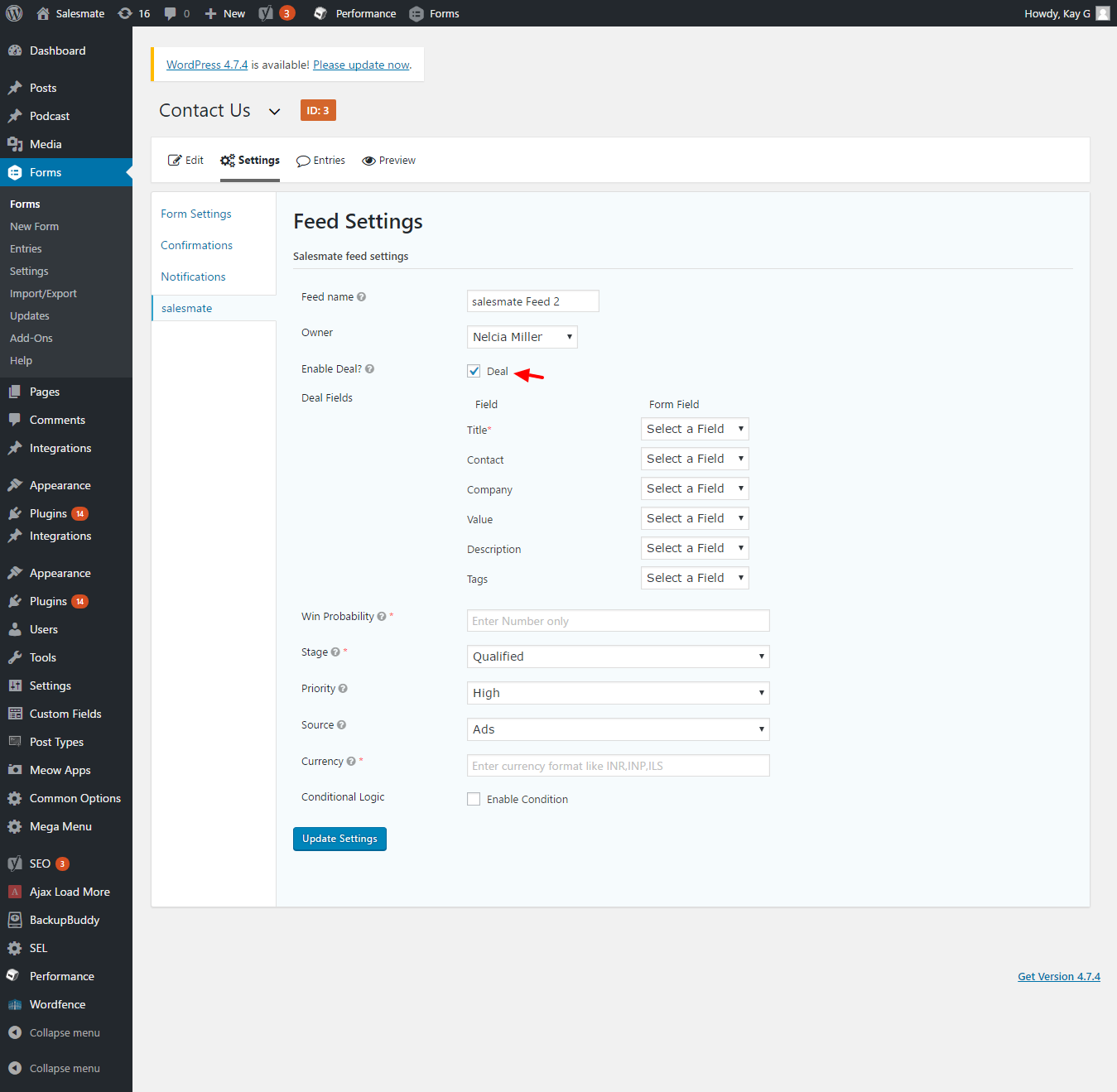Click the ID: 3 badge
The image size is (1117, 1092).
coord(318,110)
